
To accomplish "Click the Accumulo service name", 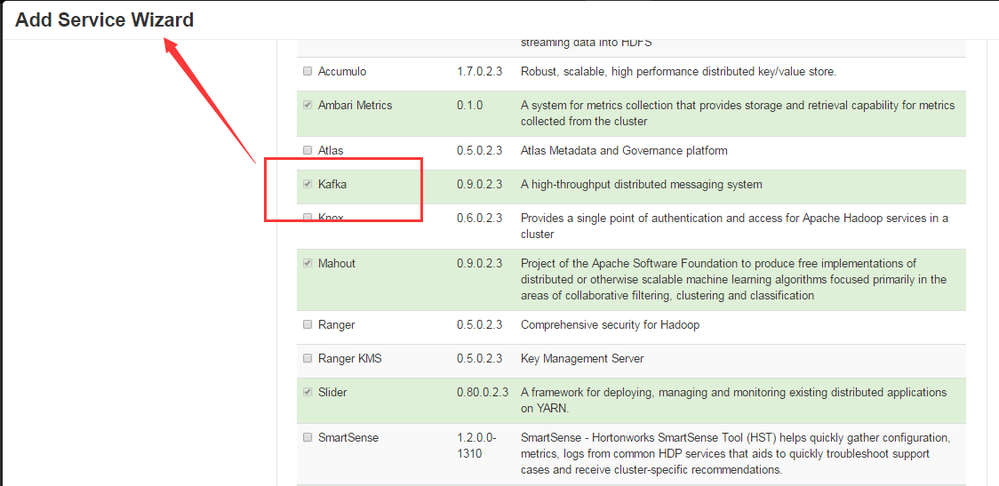I will 342,71.
